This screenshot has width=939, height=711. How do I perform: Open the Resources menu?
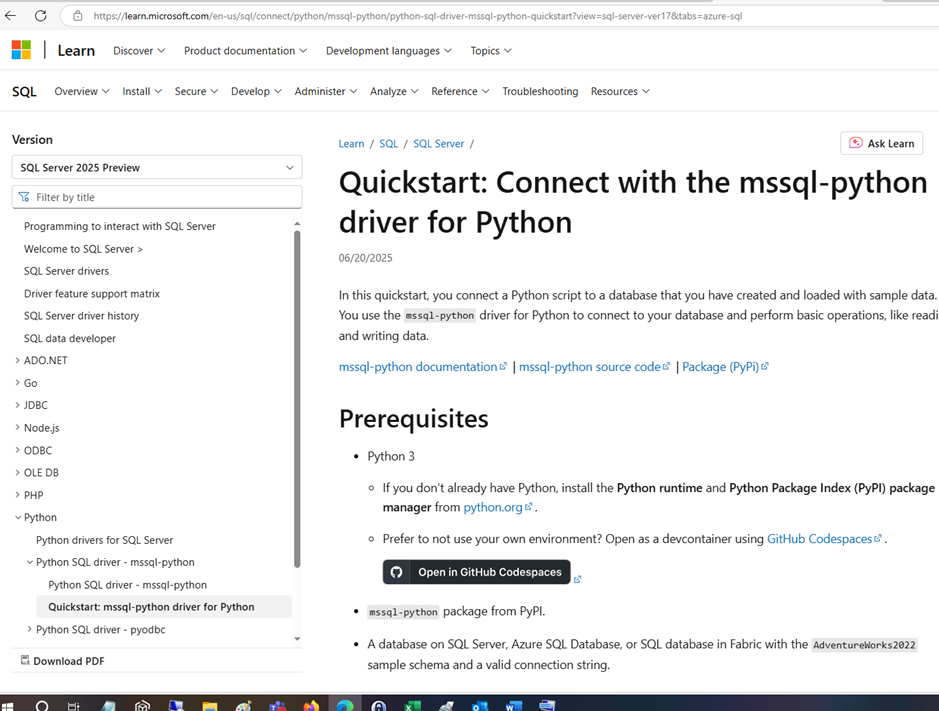[620, 91]
